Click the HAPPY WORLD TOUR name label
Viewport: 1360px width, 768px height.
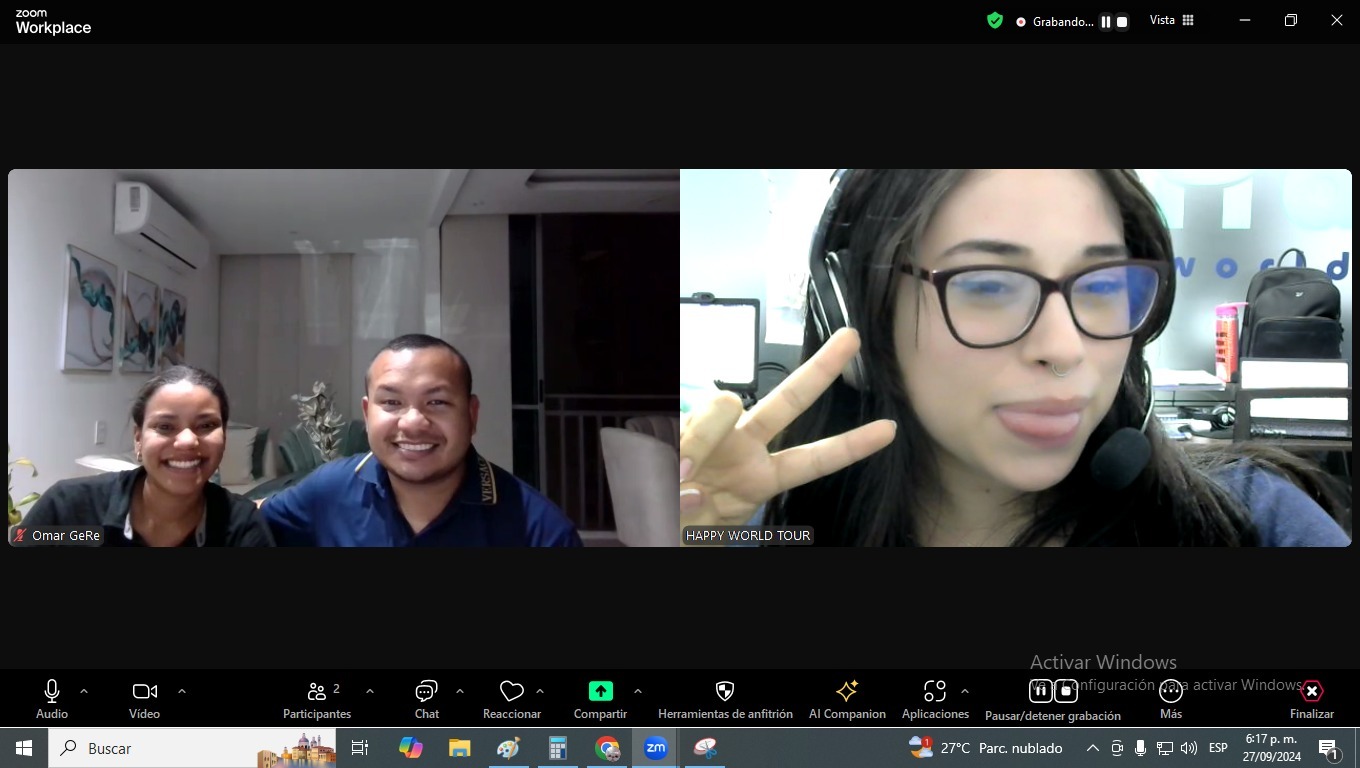point(748,536)
